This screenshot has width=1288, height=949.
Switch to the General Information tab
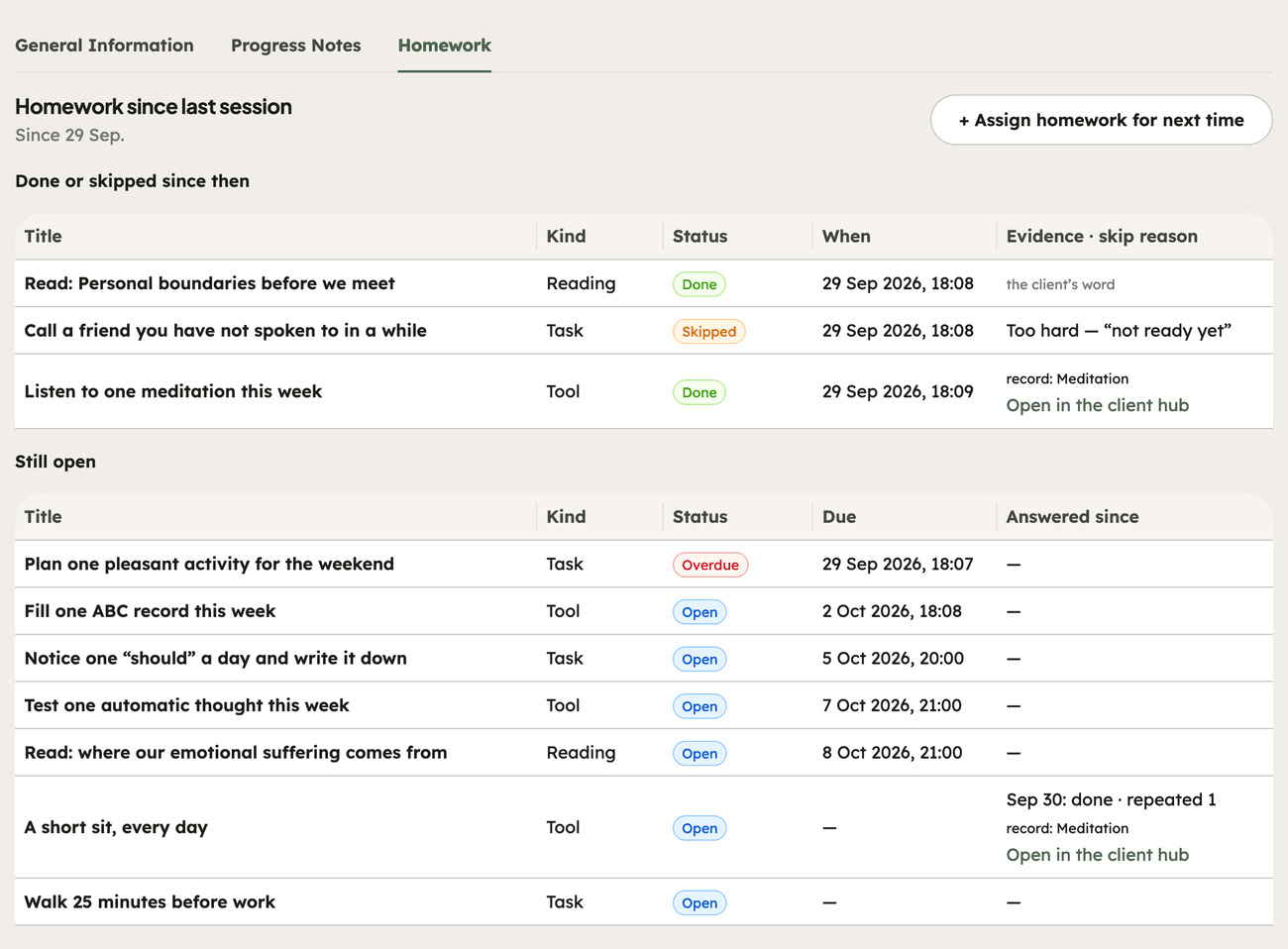[104, 46]
